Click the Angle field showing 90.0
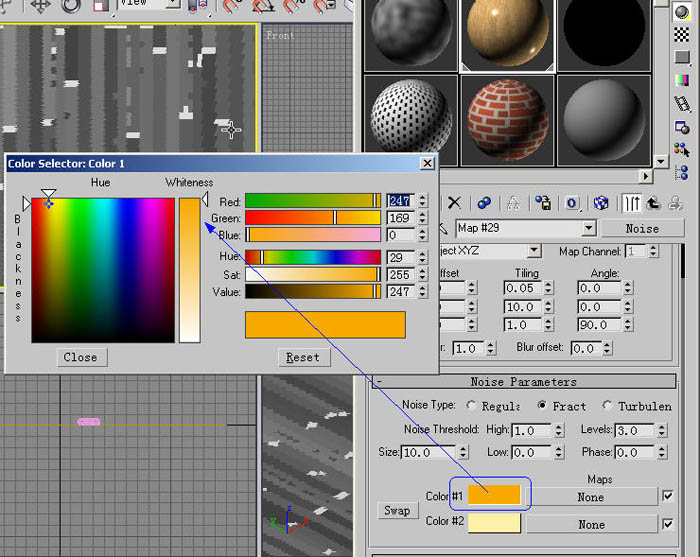The height and width of the screenshot is (557, 700). pos(599,324)
